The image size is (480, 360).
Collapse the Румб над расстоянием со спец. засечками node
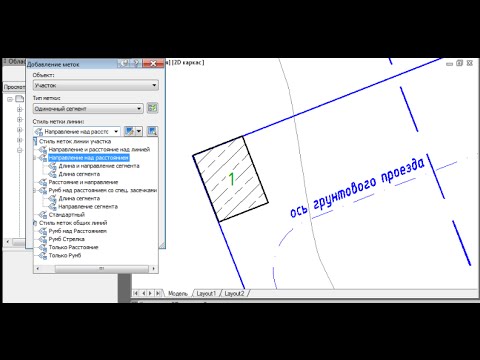point(35,190)
